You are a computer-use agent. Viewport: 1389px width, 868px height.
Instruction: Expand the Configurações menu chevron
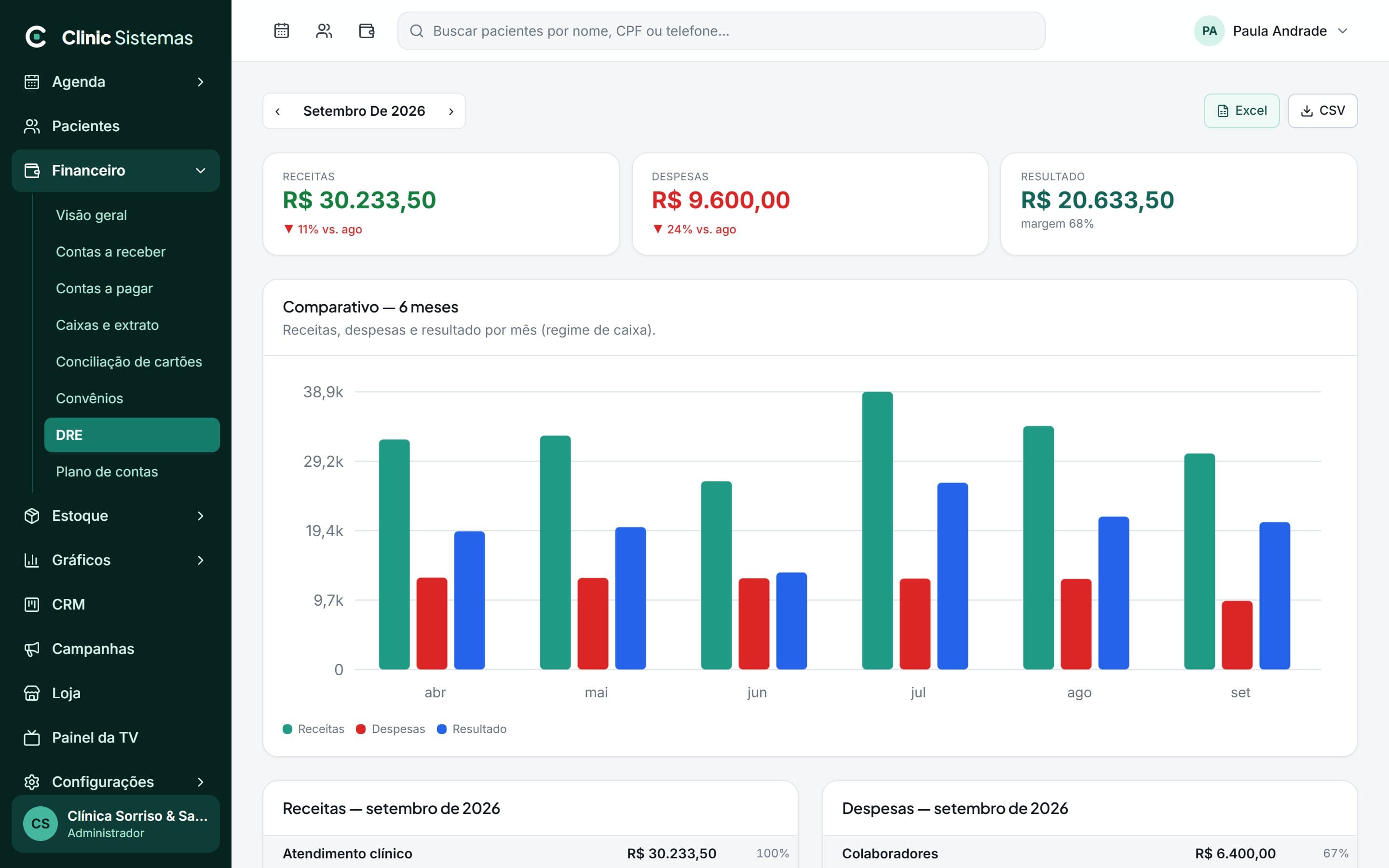click(x=200, y=782)
